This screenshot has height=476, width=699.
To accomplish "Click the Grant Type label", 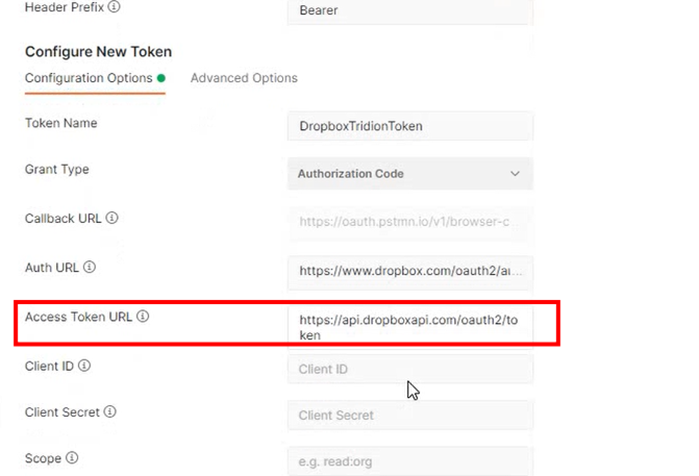I will (x=57, y=169).
